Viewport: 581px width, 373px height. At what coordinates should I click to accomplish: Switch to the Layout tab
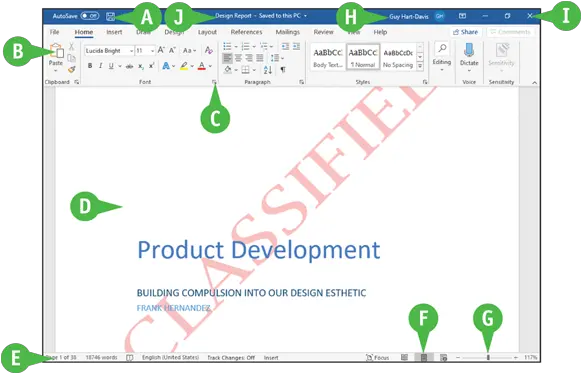tap(207, 32)
